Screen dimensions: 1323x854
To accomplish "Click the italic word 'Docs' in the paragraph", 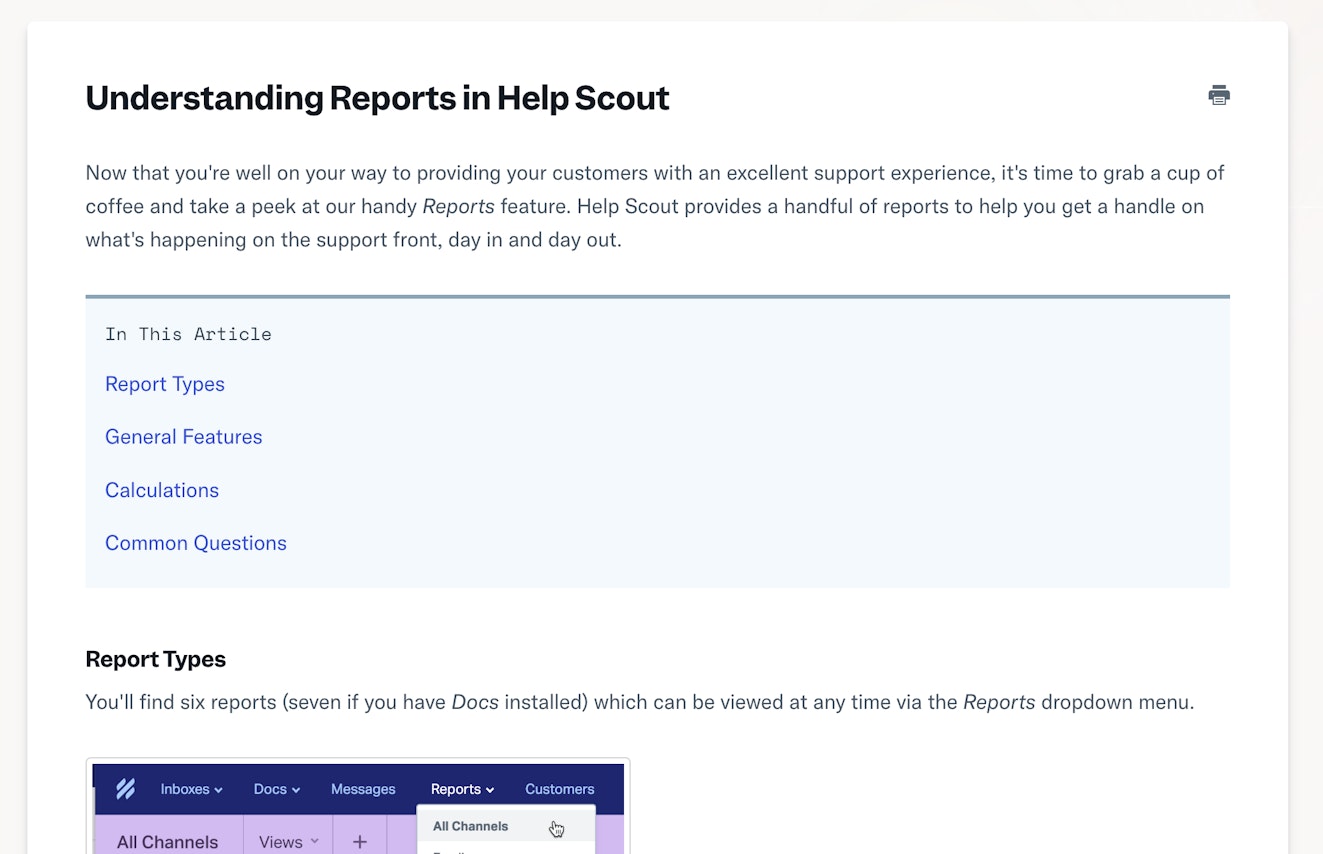I will point(475,702).
